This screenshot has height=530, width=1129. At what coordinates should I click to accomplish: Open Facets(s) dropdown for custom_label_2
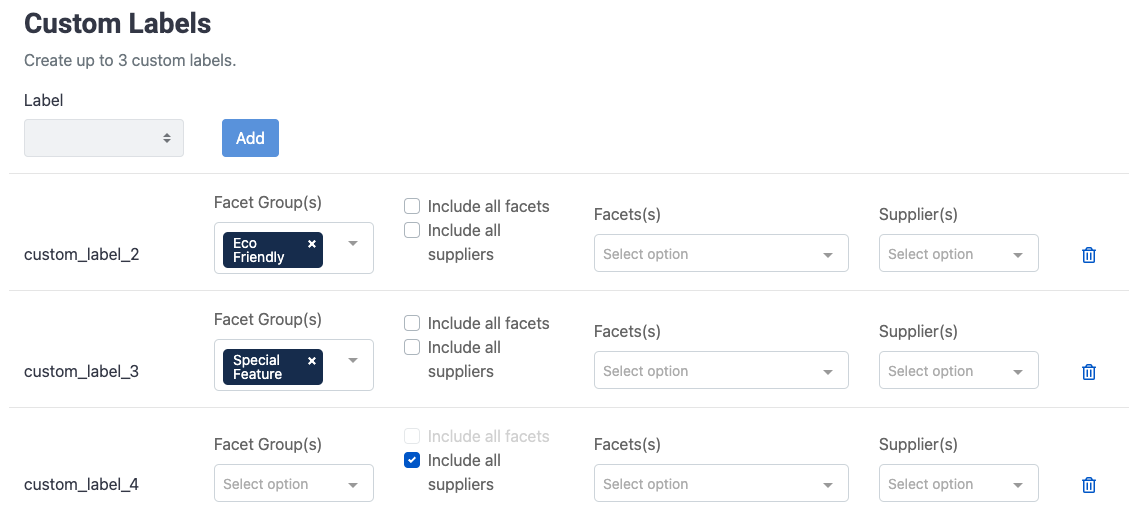[721, 253]
